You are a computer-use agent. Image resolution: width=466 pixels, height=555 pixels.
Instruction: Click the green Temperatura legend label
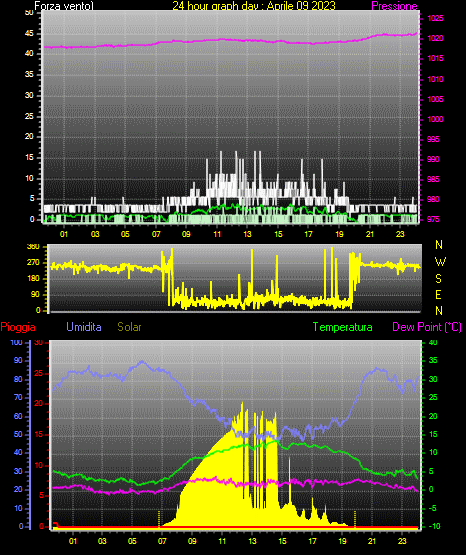coord(343,327)
